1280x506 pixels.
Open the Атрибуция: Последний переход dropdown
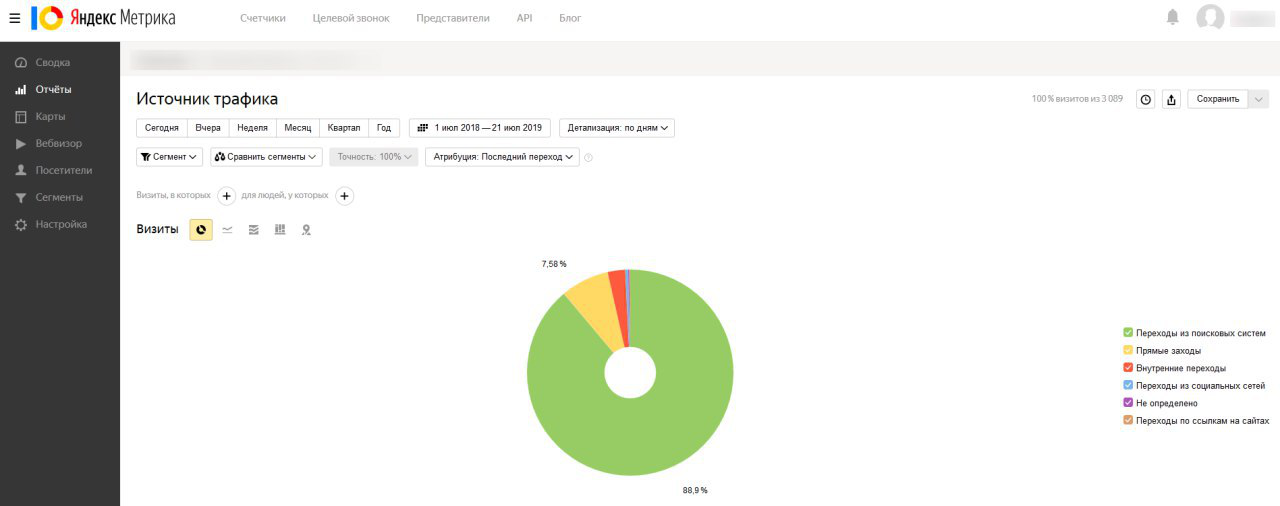click(502, 157)
